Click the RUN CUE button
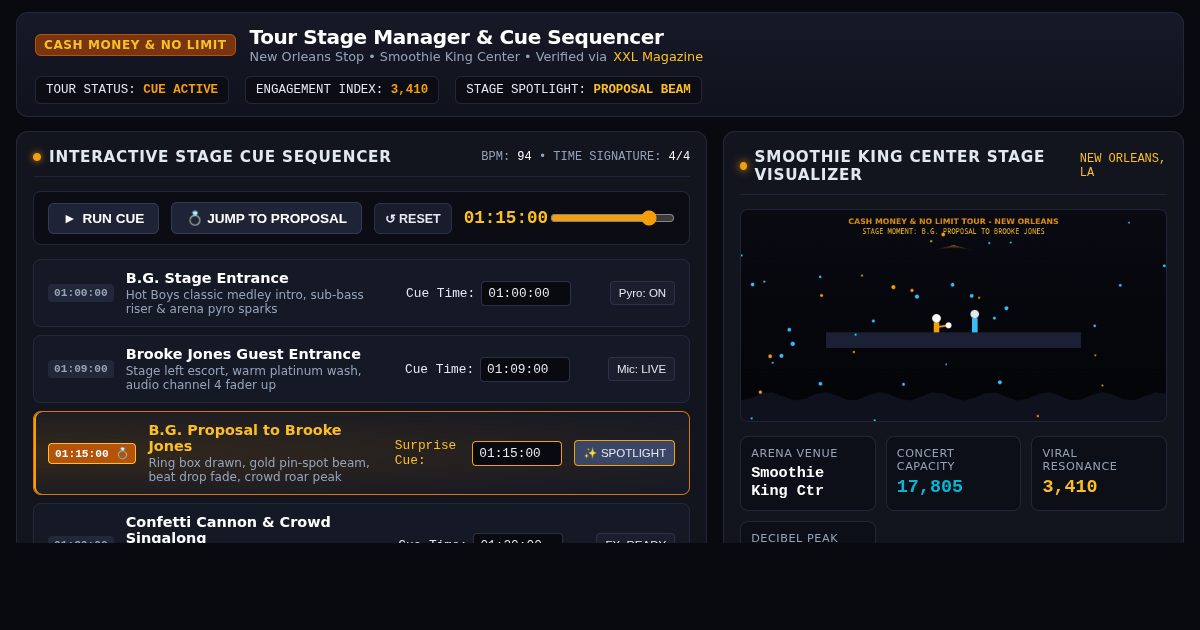Screen dimensions: 1200x630 tap(103, 218)
